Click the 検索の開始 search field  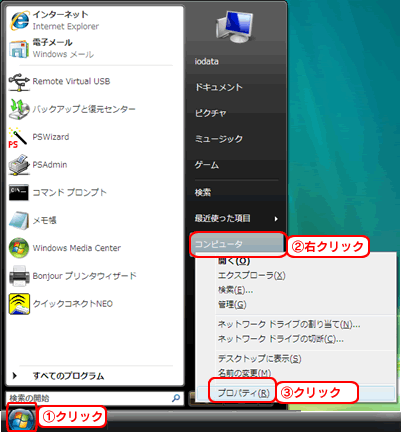(x=95, y=398)
